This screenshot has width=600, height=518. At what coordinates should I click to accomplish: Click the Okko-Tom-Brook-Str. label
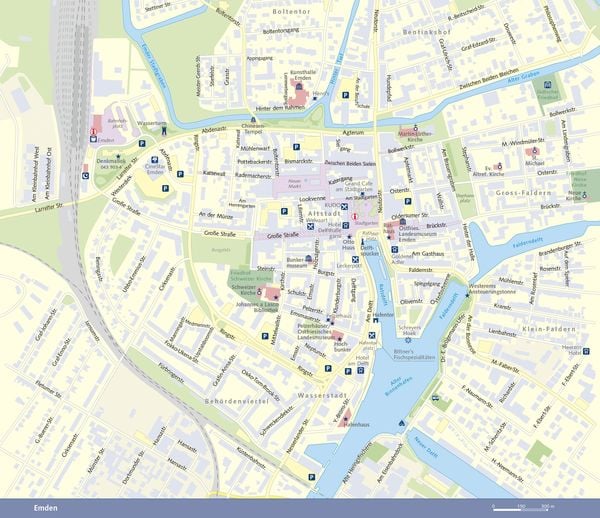point(261,385)
